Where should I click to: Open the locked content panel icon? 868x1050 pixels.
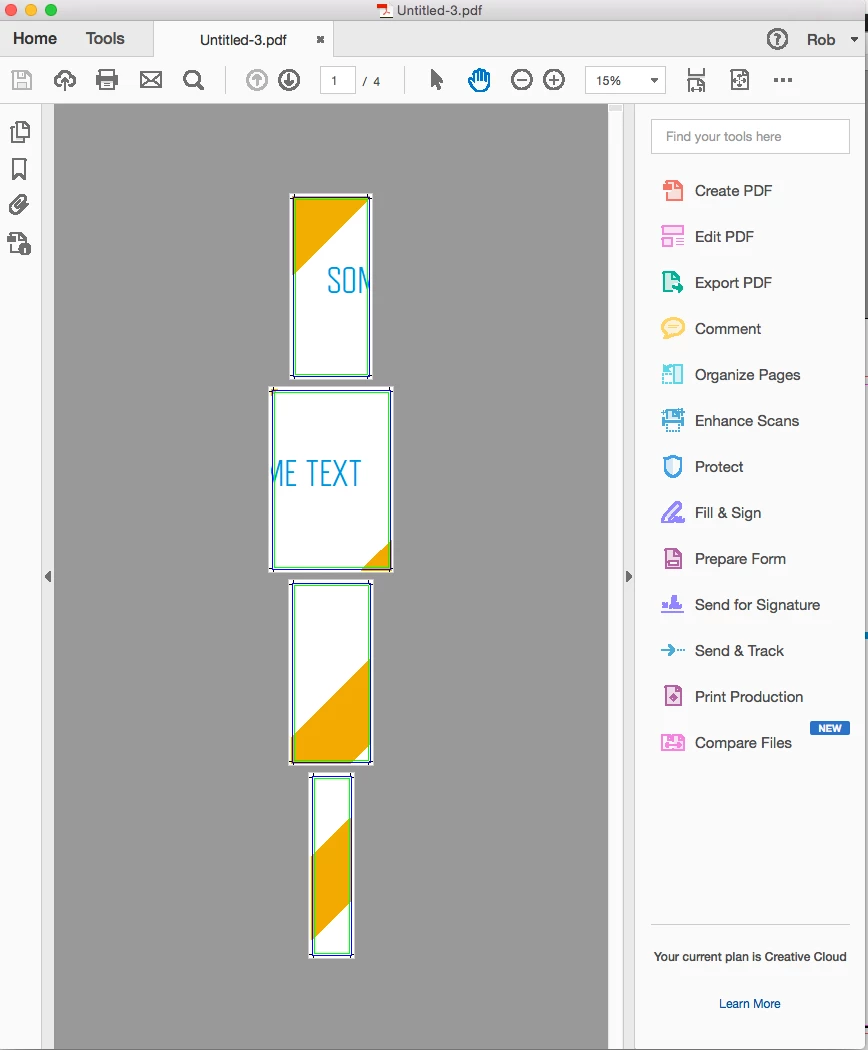(19, 244)
